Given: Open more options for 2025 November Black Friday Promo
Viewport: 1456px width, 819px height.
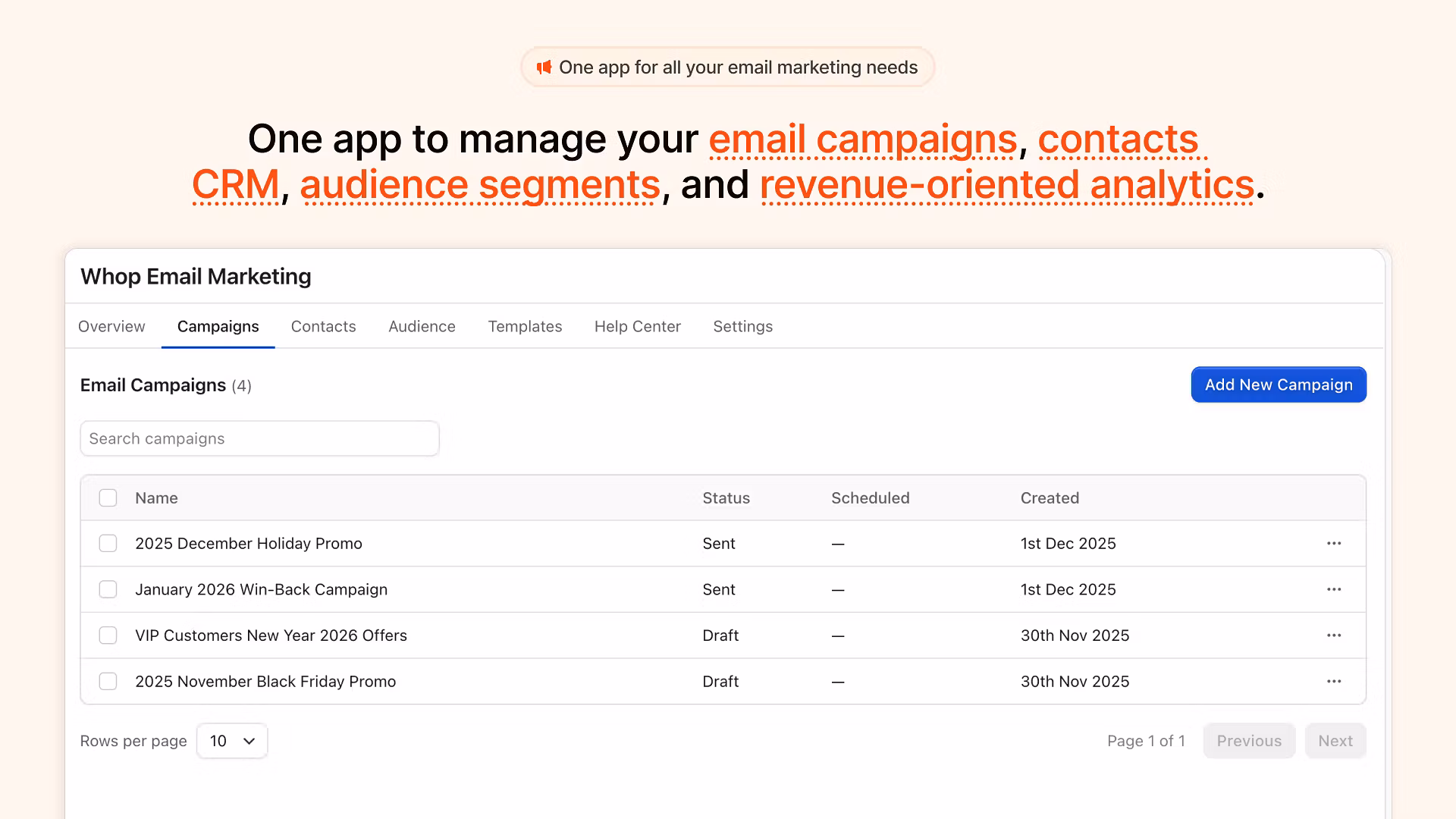Looking at the screenshot, I should coord(1334,682).
